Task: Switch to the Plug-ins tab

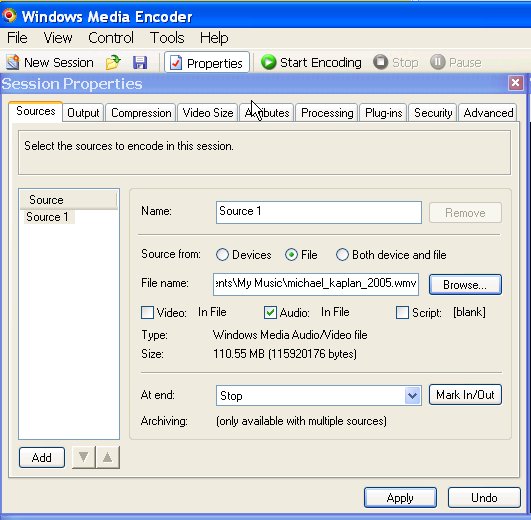Action: click(x=383, y=113)
